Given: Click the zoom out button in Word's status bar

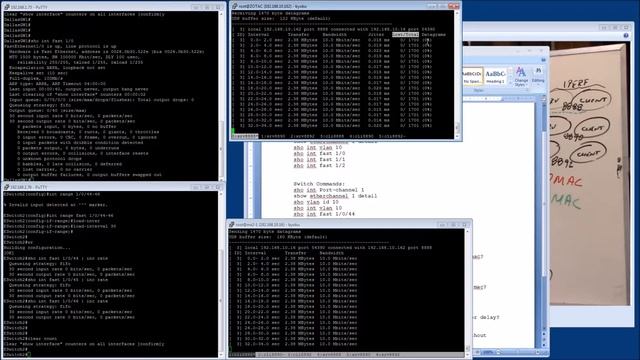Looking at the screenshot, I should click(499, 352).
